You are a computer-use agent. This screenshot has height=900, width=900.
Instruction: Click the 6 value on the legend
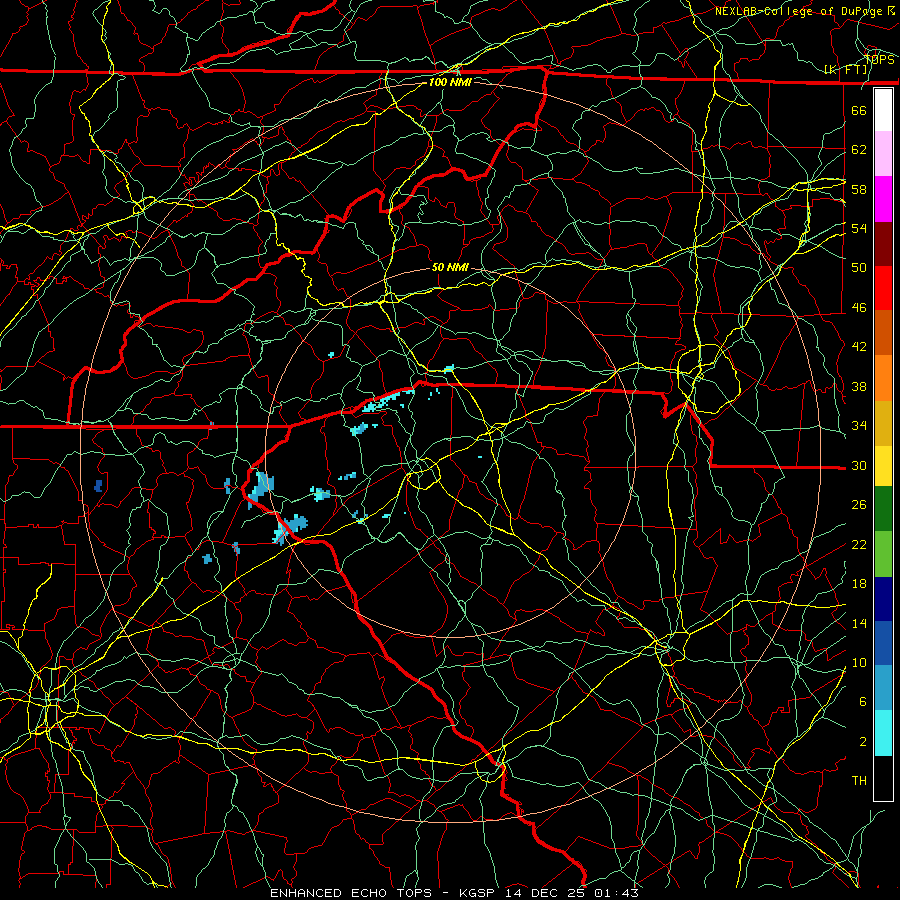[x=863, y=702]
